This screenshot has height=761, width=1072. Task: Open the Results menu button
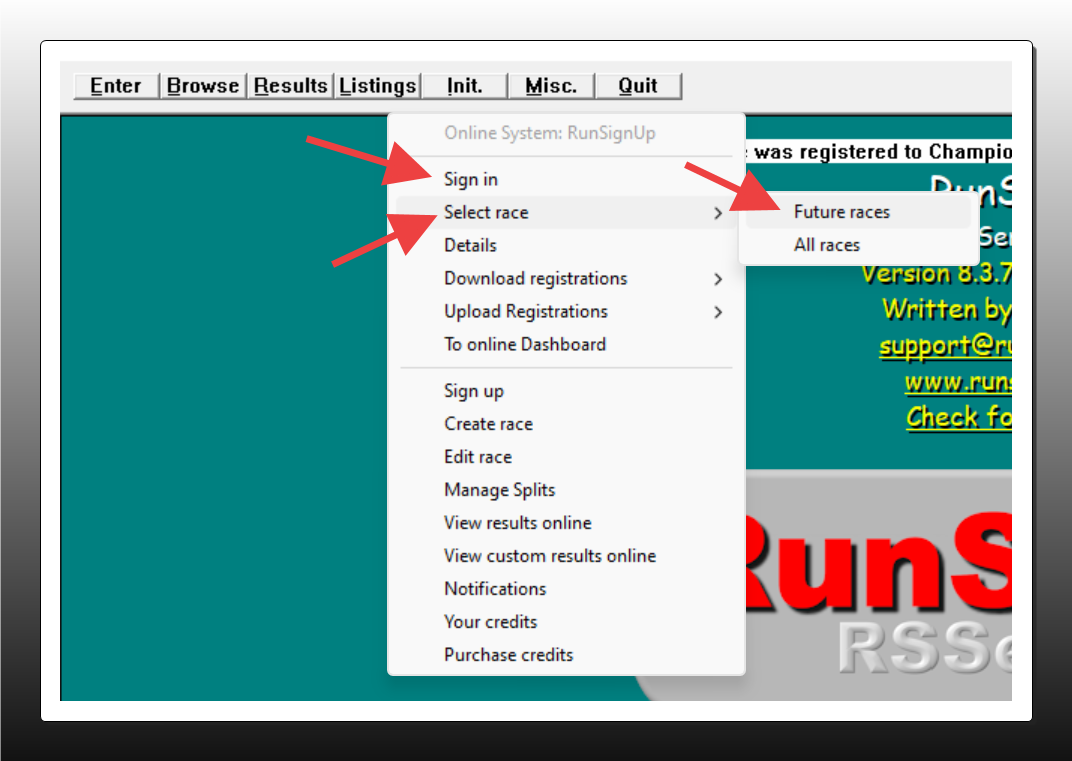tap(291, 86)
